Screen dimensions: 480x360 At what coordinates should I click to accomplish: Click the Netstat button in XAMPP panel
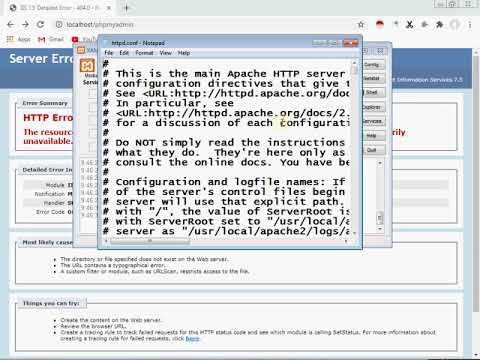pyautogui.click(x=373, y=78)
